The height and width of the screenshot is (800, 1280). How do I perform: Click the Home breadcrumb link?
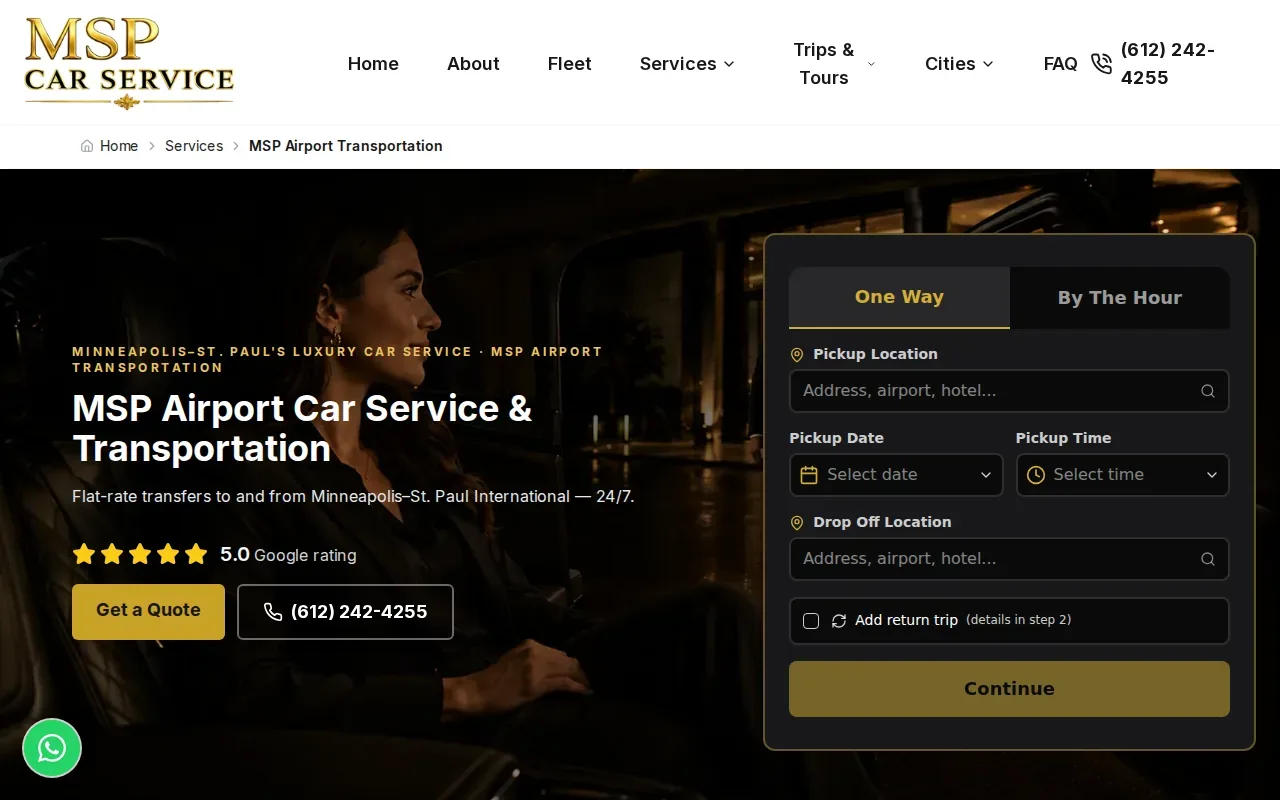pyautogui.click(x=119, y=146)
